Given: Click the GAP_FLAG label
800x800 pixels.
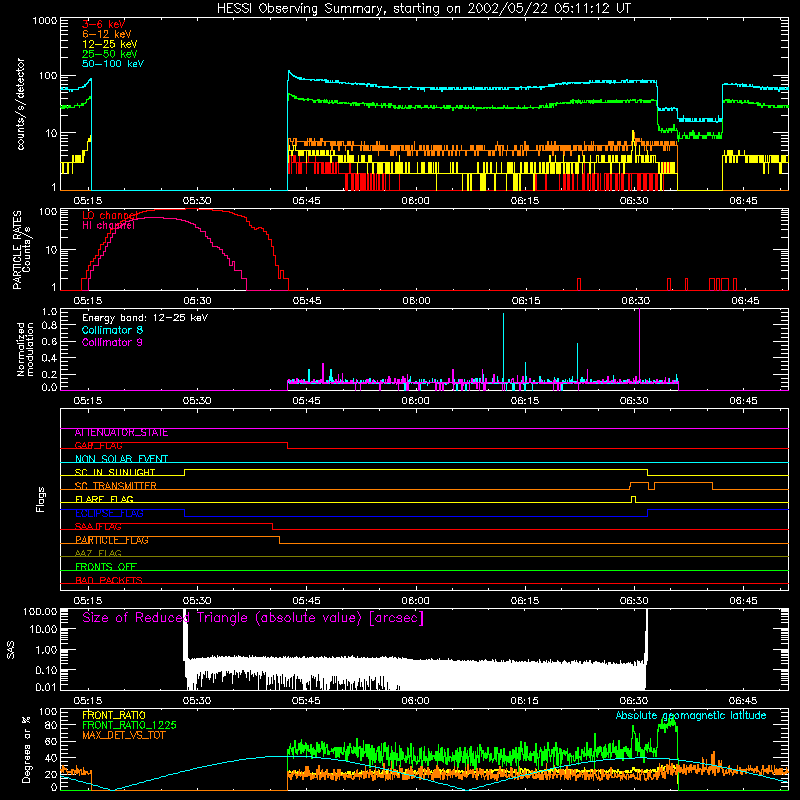Looking at the screenshot, I should 98,445.
